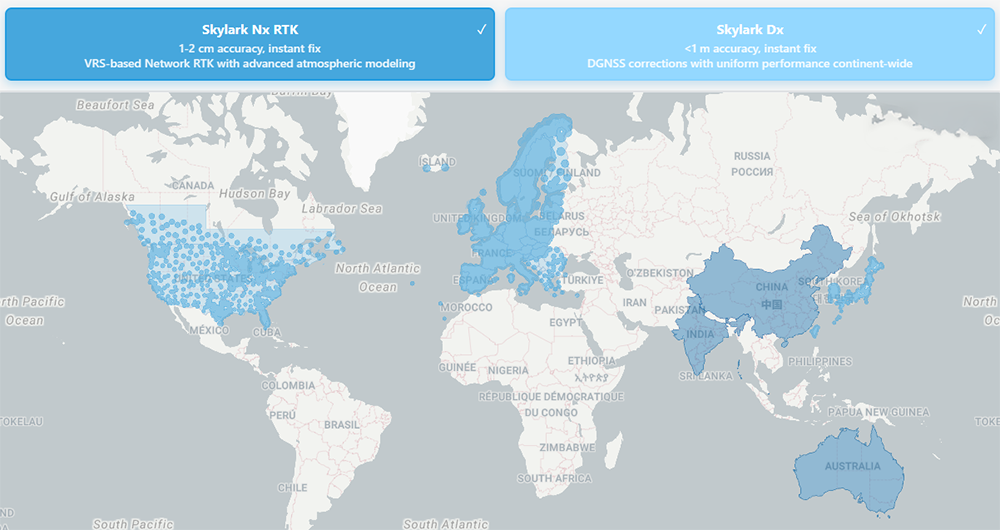The width and height of the screenshot is (1000, 530).
Task: Click the Russia map label
Action: 752,156
